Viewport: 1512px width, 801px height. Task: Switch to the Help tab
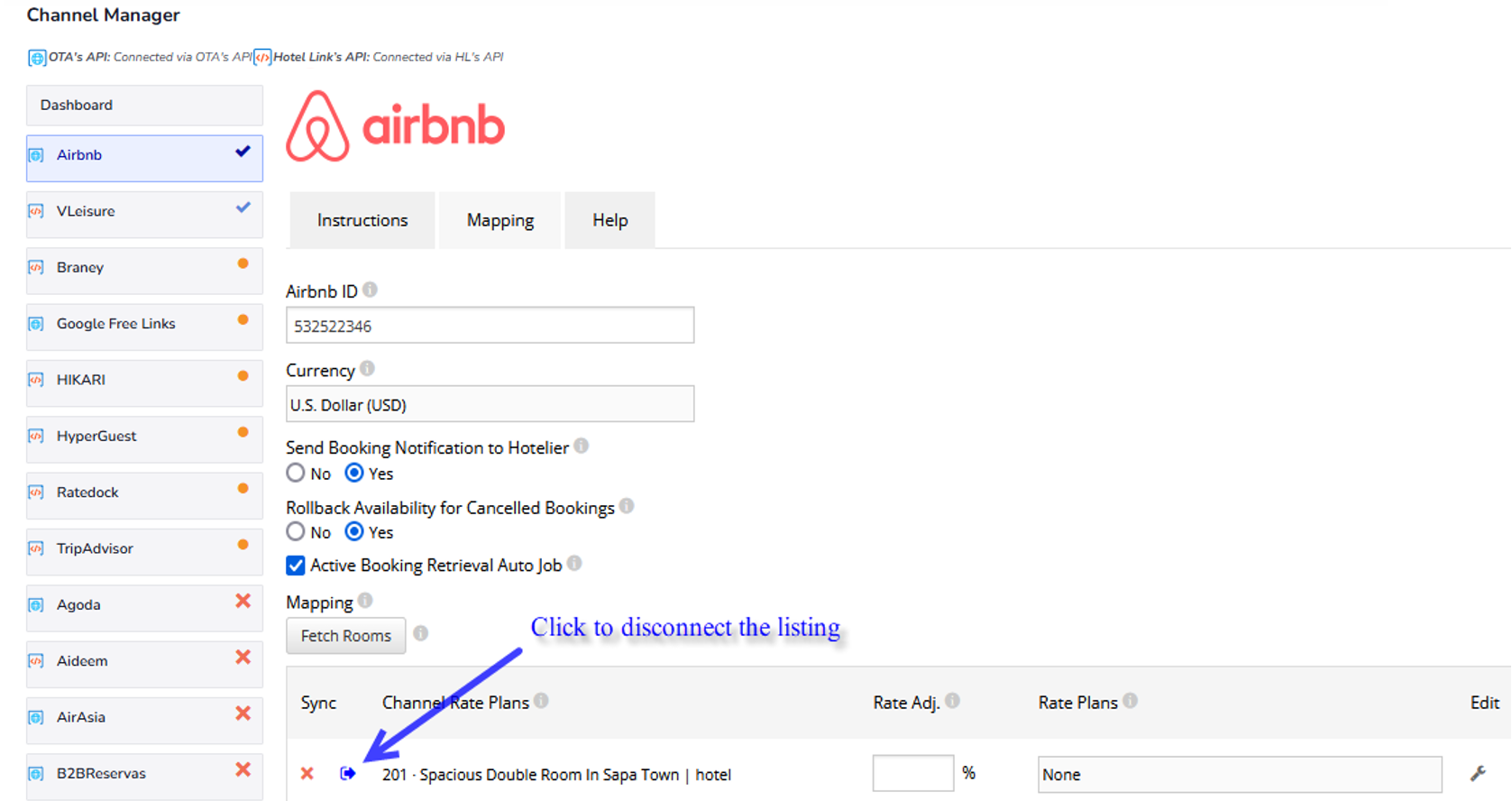pyautogui.click(x=610, y=220)
